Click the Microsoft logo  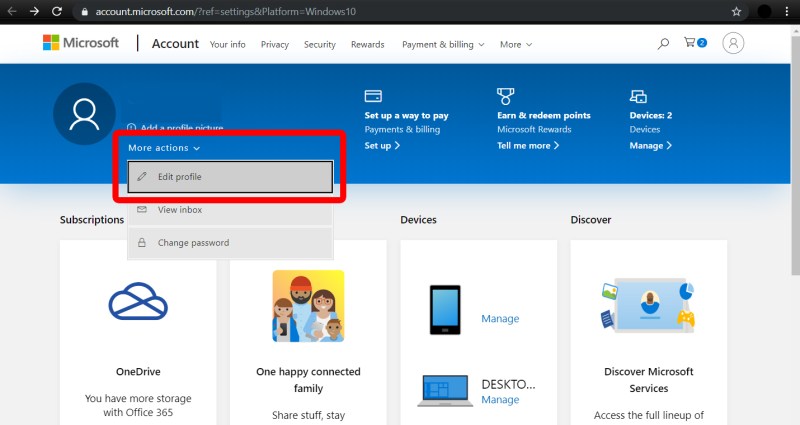pos(81,43)
